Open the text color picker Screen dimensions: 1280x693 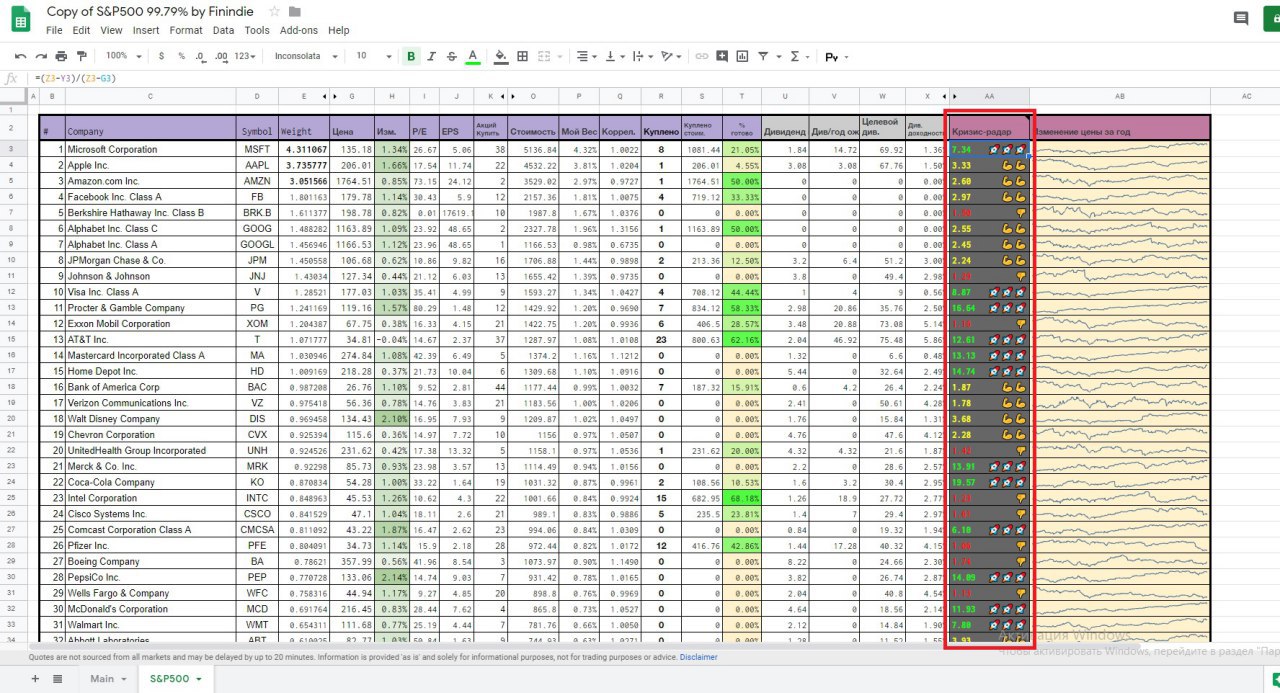click(x=473, y=56)
